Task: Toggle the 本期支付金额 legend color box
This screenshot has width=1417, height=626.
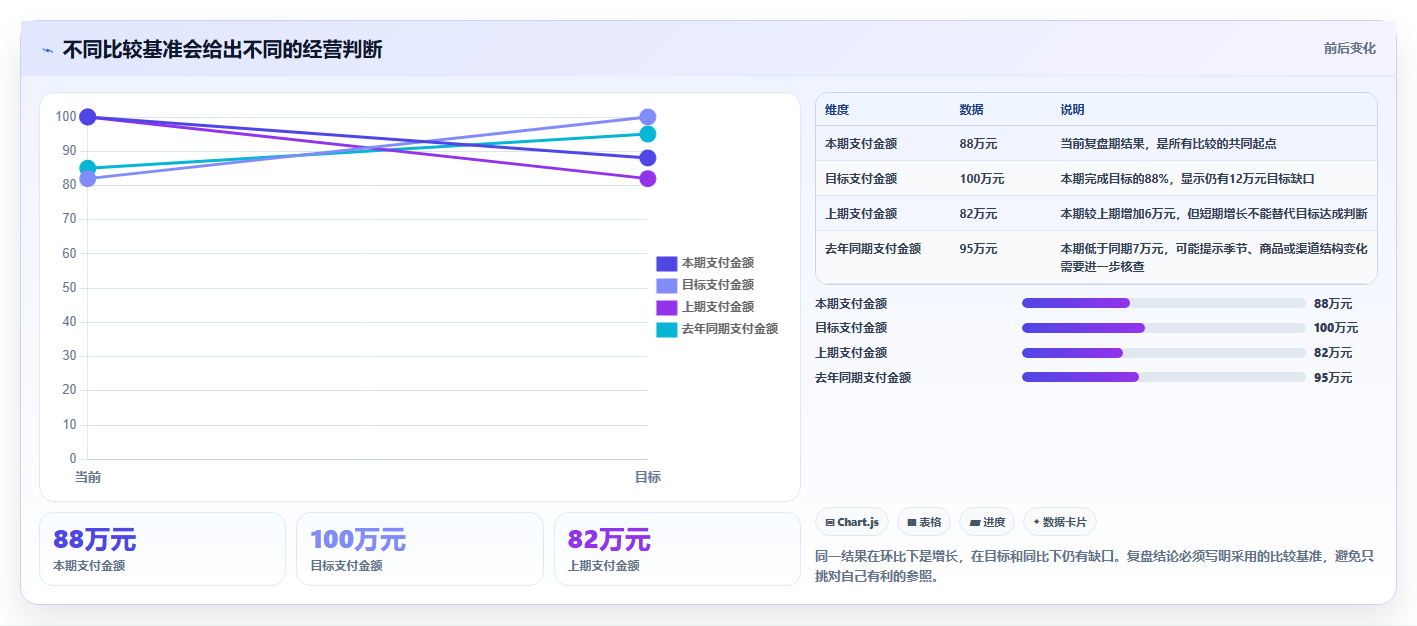Action: pyautogui.click(x=667, y=264)
